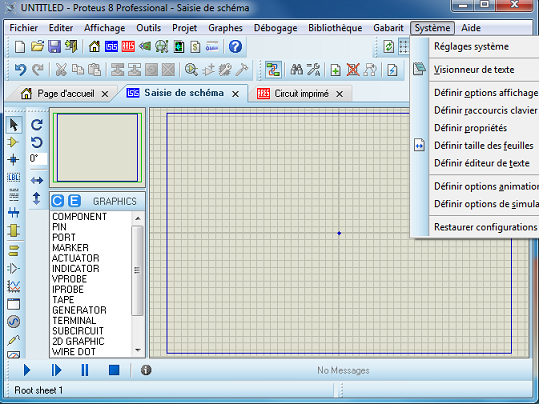Viewport: 539px width, 404px height.
Task: Select the Wire Label LBL tool
Action: tap(14, 177)
